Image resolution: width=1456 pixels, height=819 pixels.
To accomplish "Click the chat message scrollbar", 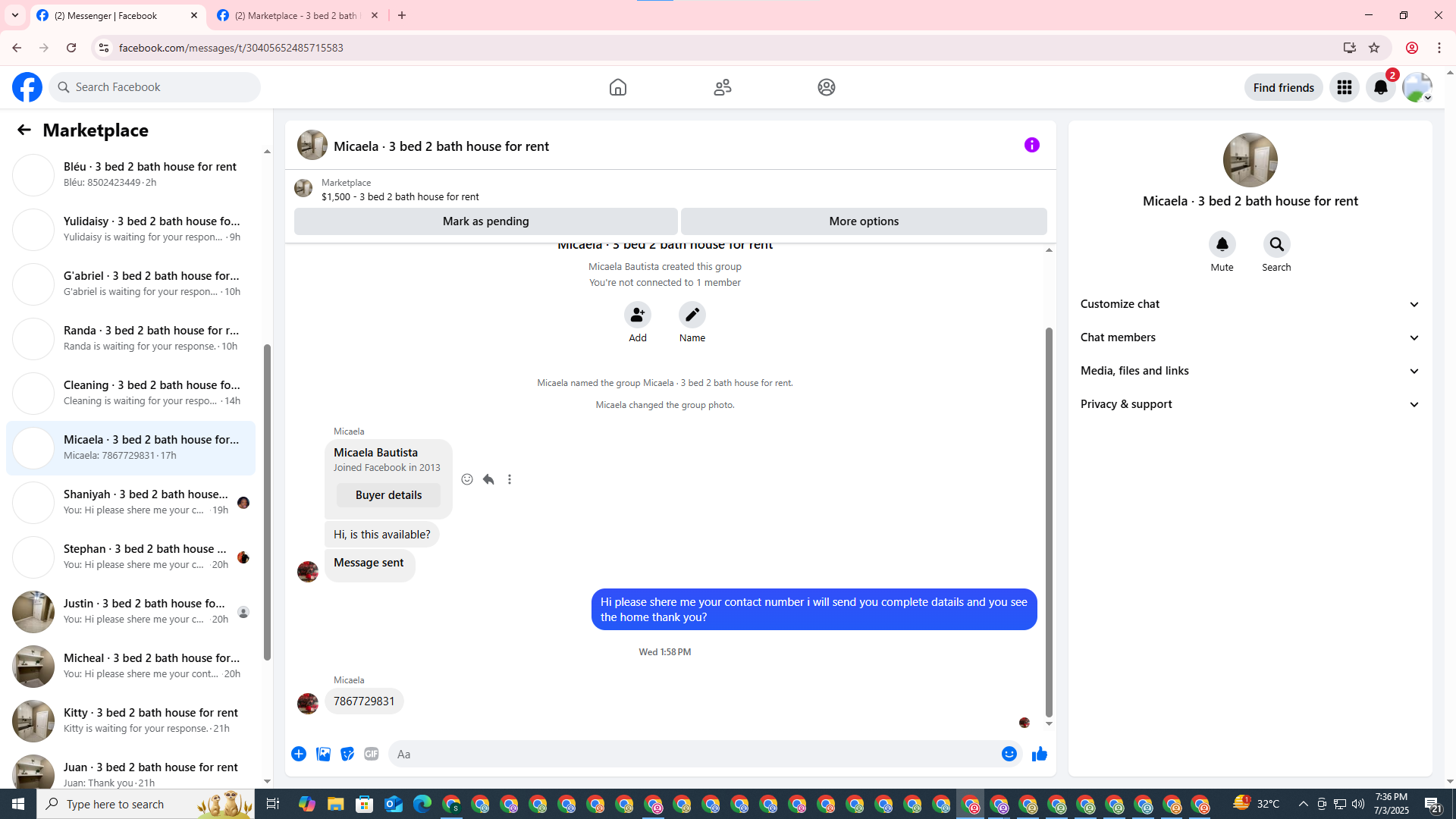I will coord(1049,523).
